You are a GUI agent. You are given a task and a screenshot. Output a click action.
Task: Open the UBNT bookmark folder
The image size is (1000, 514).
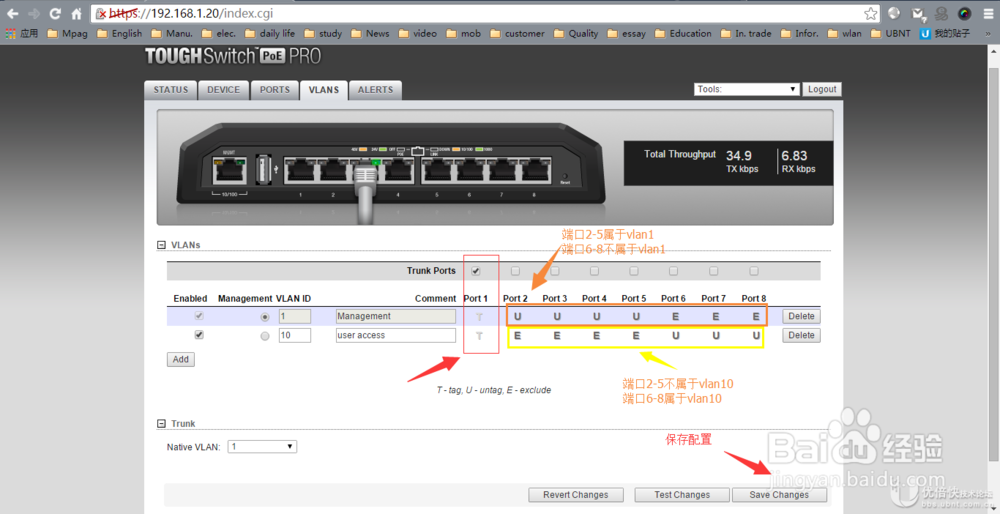891,33
